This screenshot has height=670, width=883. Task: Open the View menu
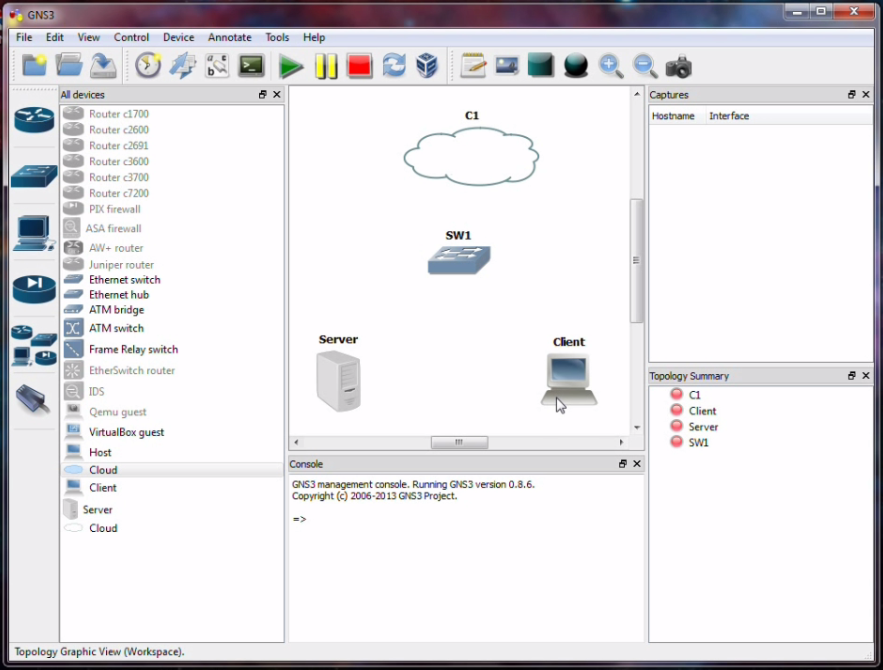tap(88, 37)
